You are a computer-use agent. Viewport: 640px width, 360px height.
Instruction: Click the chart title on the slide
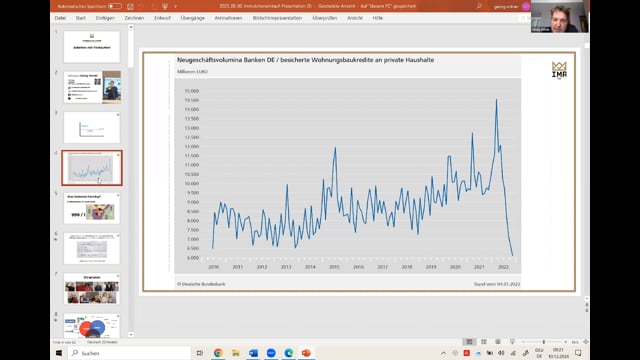point(305,60)
